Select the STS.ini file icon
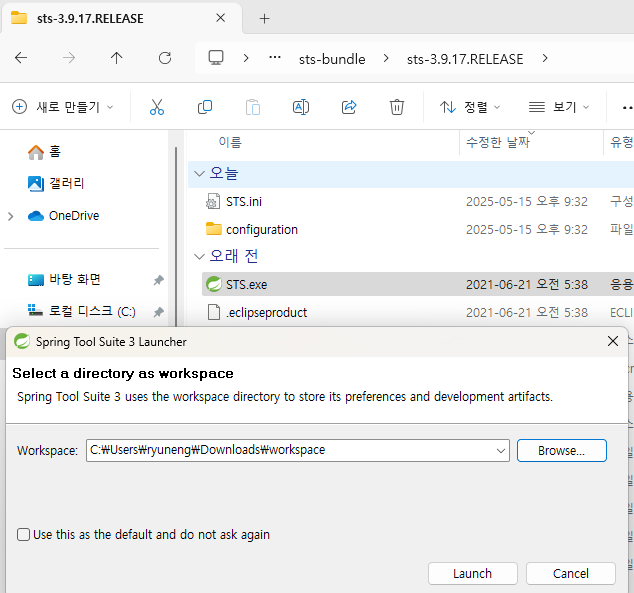Image resolution: width=634 pixels, height=593 pixels. [x=213, y=201]
